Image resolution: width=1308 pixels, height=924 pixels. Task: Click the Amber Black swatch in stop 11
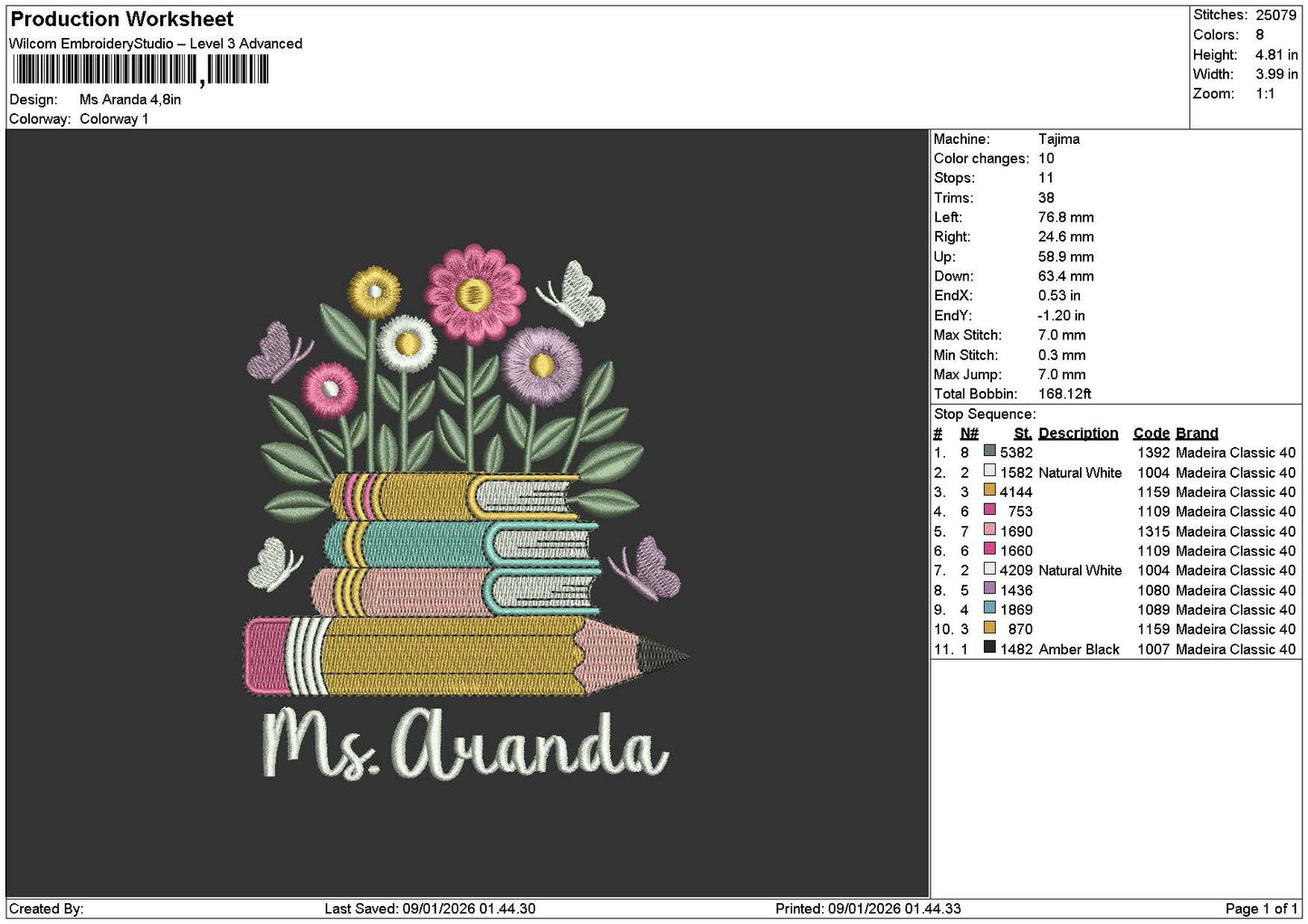coord(989,647)
